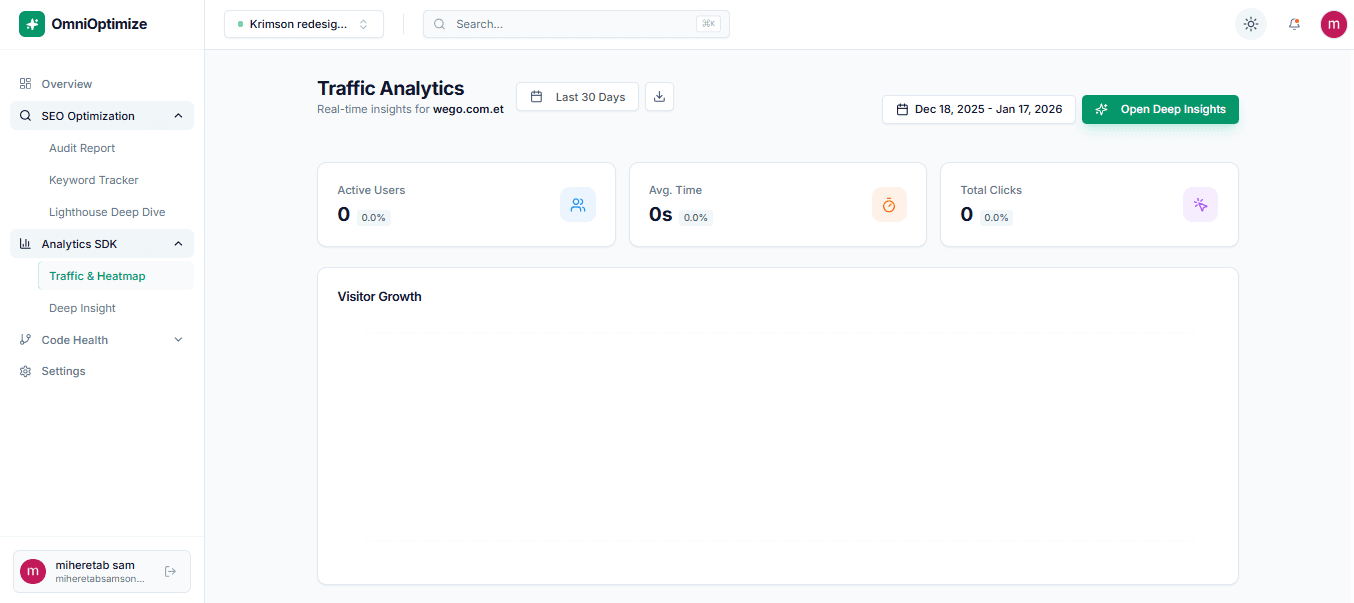Click the Active Users 0.0% badge
This screenshot has width=1354, height=603.
click(x=374, y=217)
